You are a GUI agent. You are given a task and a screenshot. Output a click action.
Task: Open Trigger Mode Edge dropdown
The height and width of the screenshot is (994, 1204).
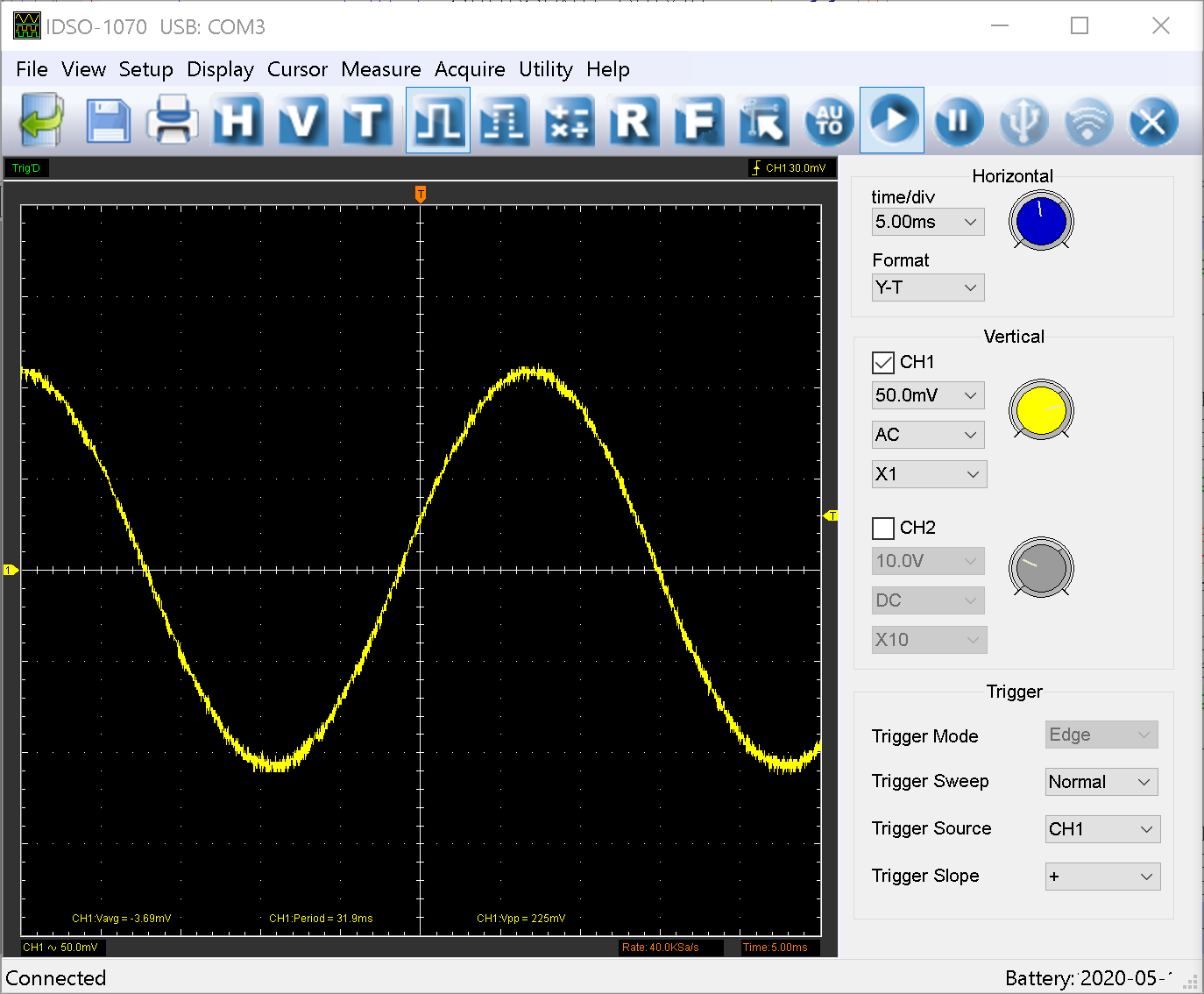[1101, 735]
